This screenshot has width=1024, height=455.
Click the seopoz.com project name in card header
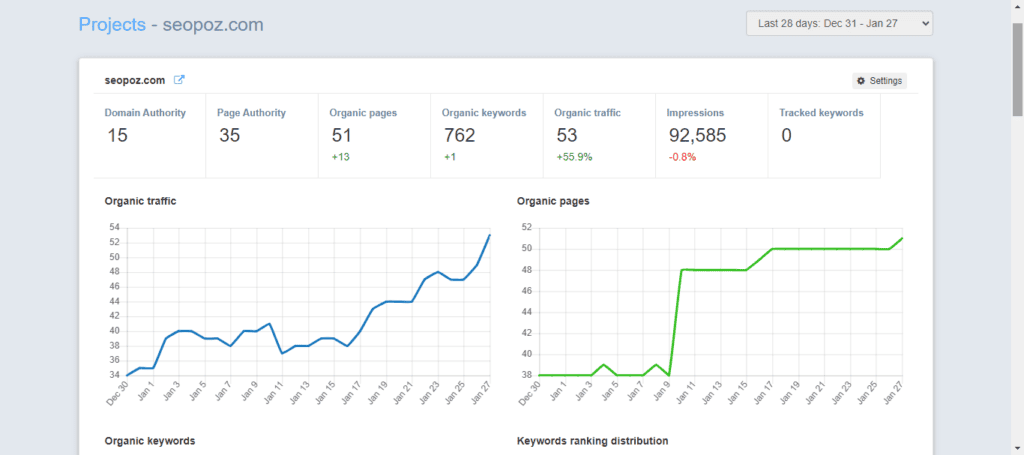point(136,80)
